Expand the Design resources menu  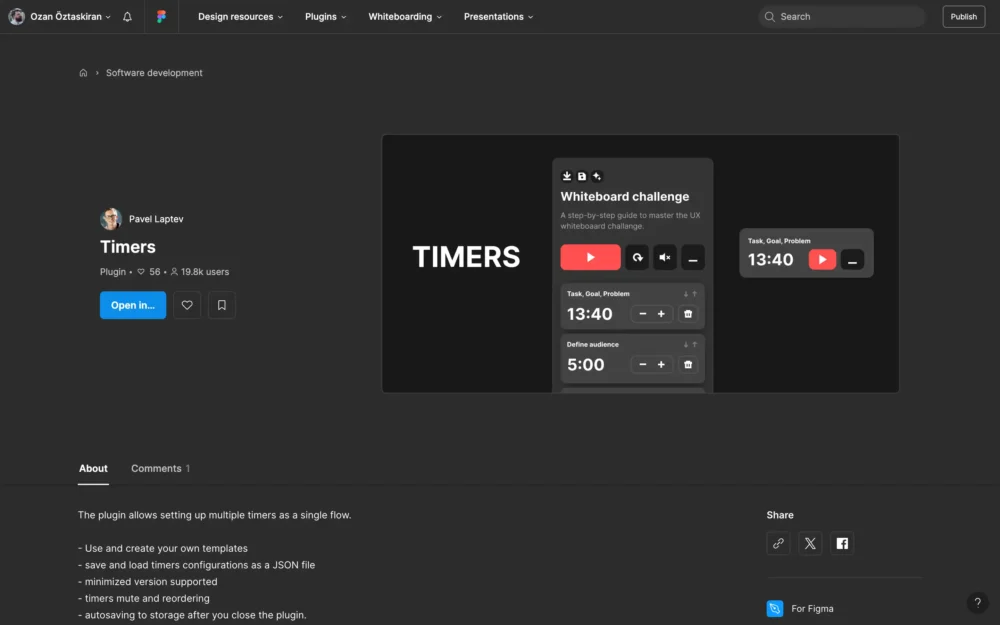coord(240,17)
